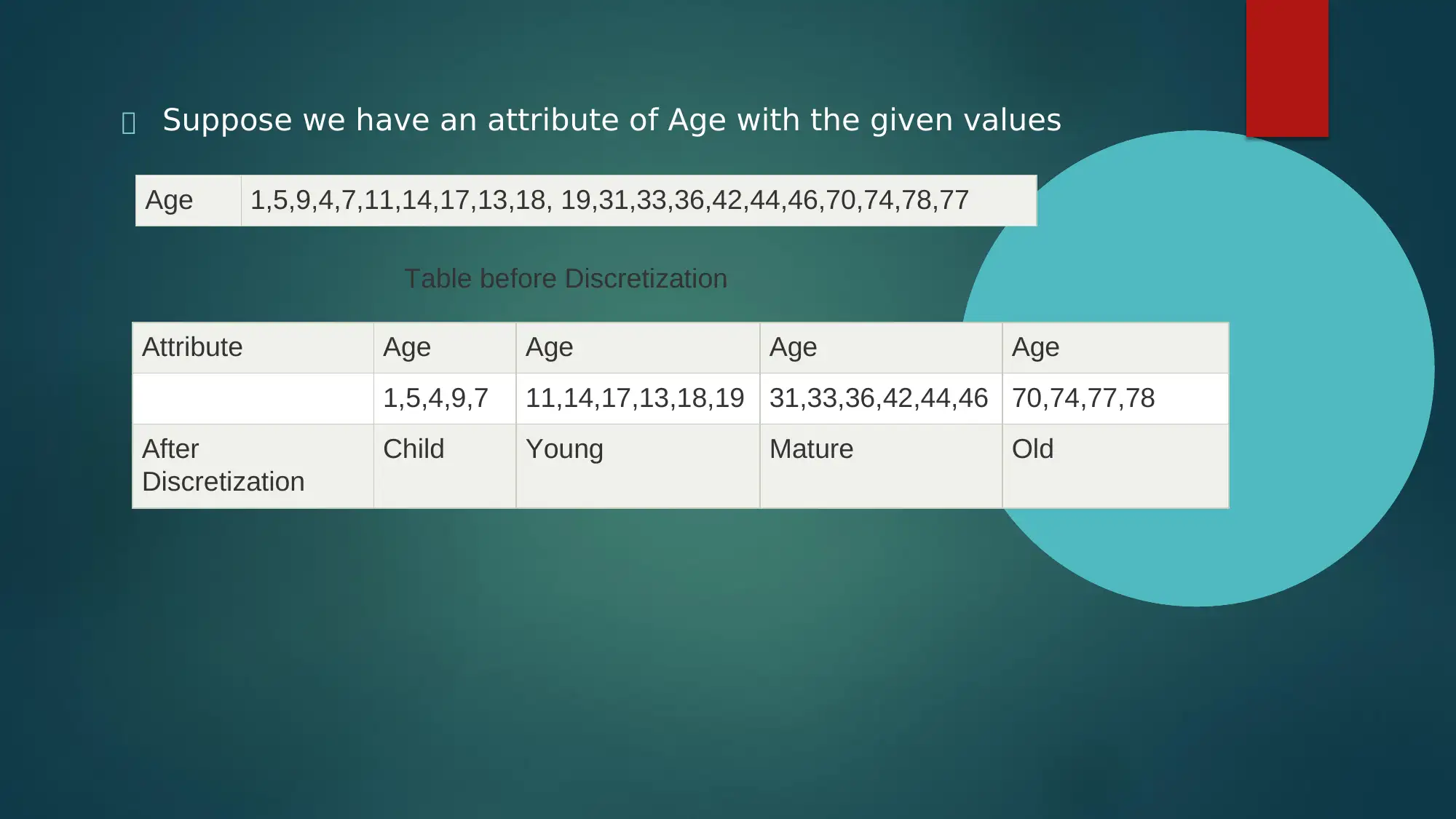Click the 'Child' category cell

445,466
